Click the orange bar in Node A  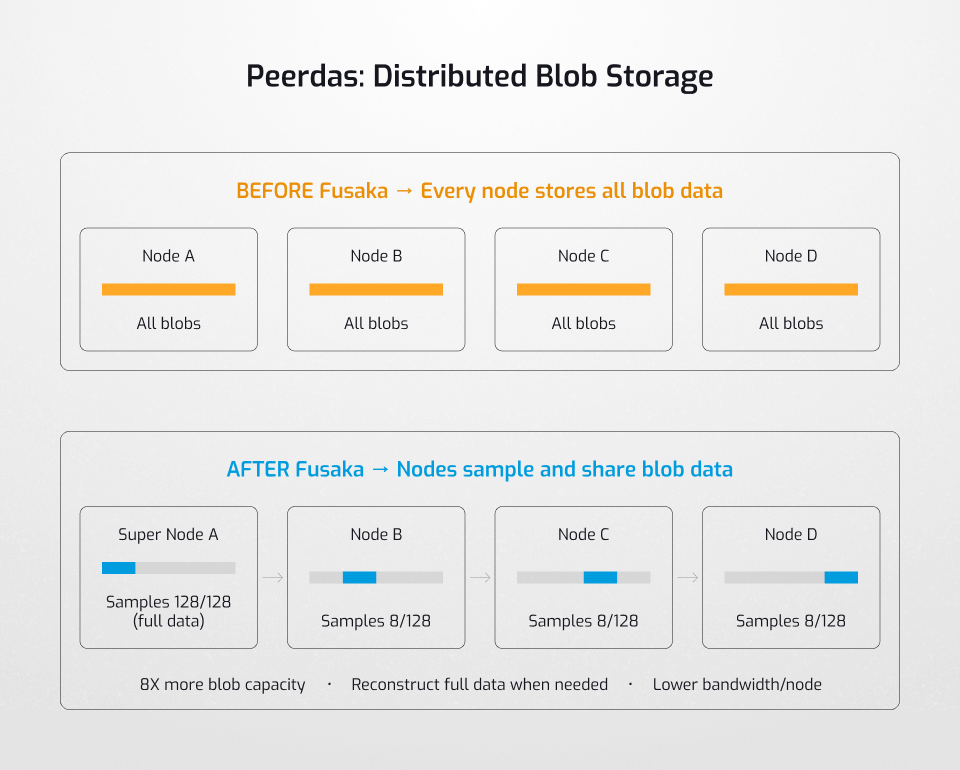pyautogui.click(x=168, y=289)
